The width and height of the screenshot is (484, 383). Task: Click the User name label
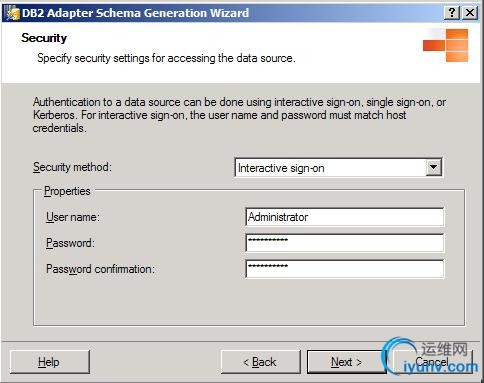pyautogui.click(x=73, y=217)
